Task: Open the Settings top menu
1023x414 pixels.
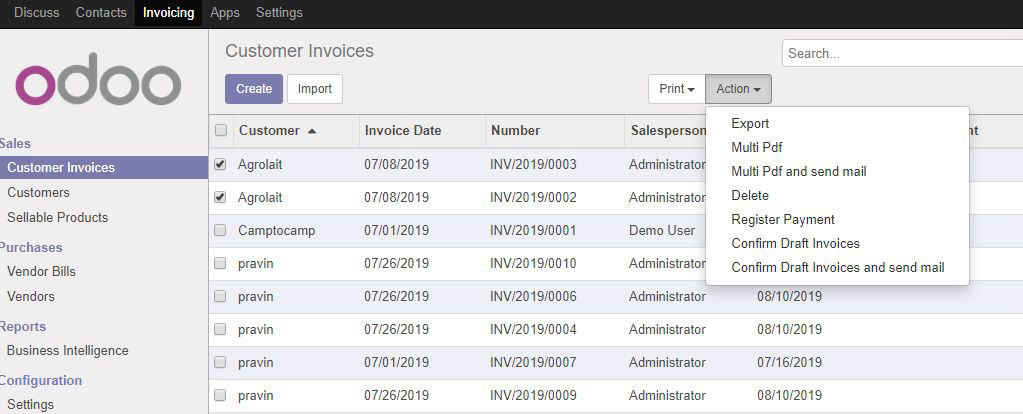Action: [x=279, y=12]
